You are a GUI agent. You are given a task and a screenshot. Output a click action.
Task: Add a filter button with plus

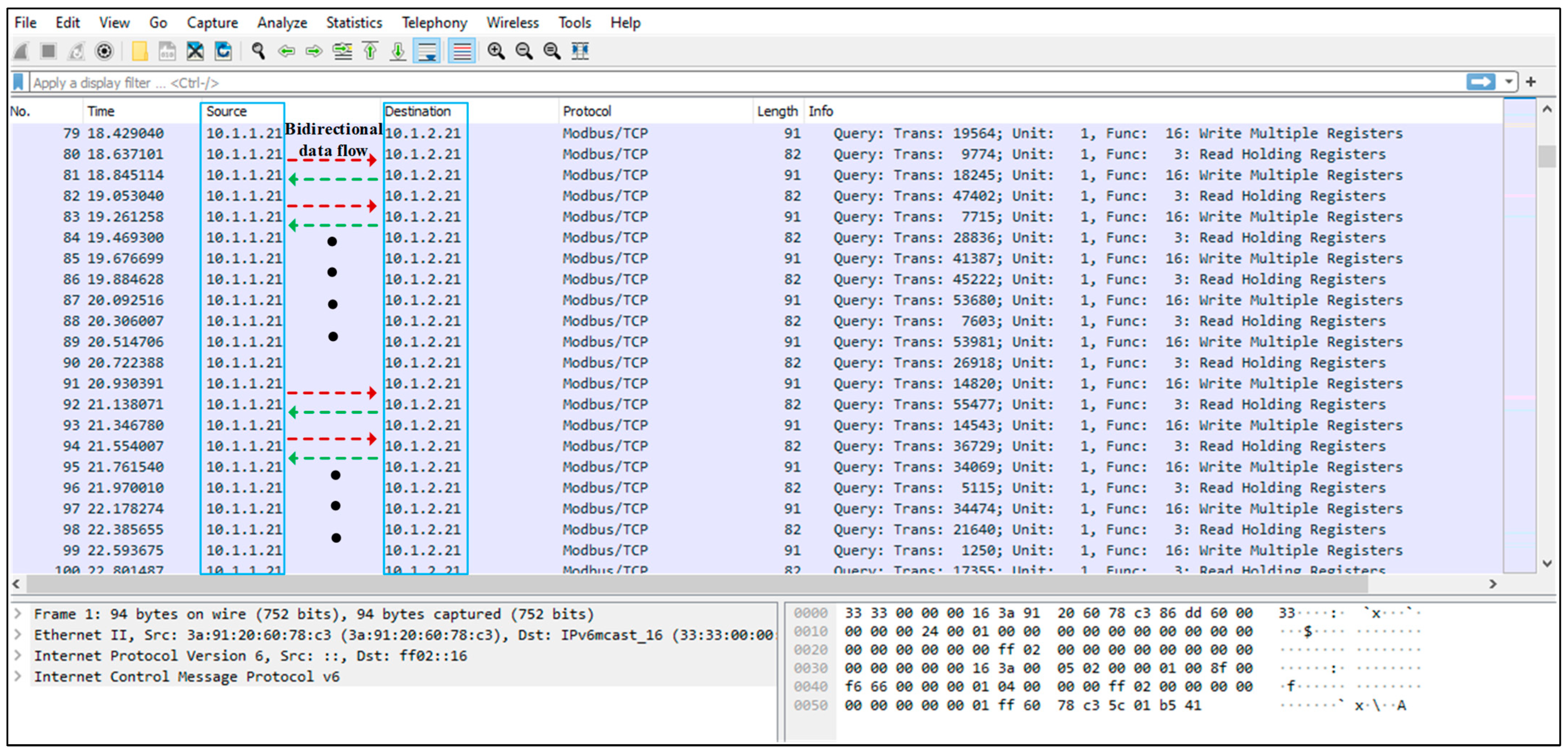click(1532, 82)
